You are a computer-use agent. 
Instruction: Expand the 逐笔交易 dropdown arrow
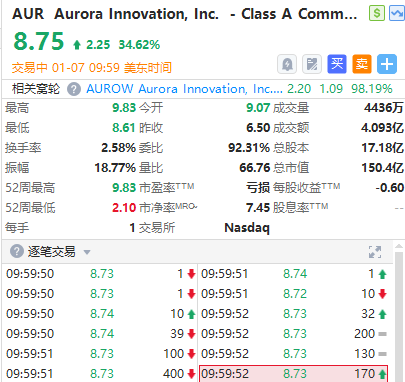point(87,252)
